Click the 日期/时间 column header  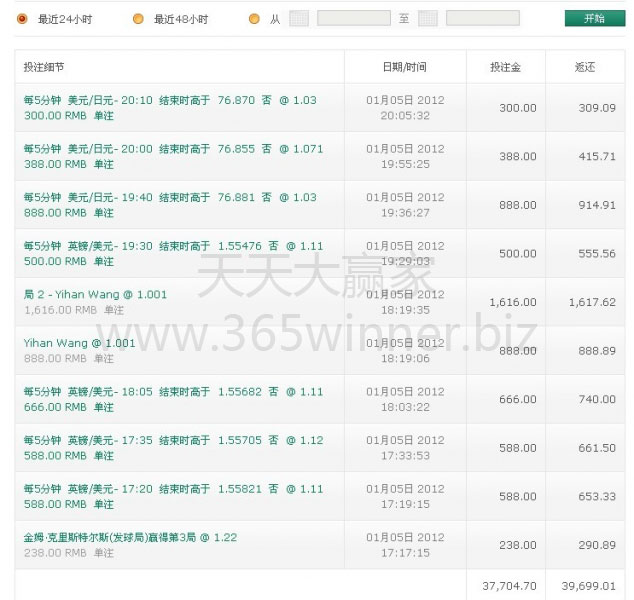click(405, 67)
